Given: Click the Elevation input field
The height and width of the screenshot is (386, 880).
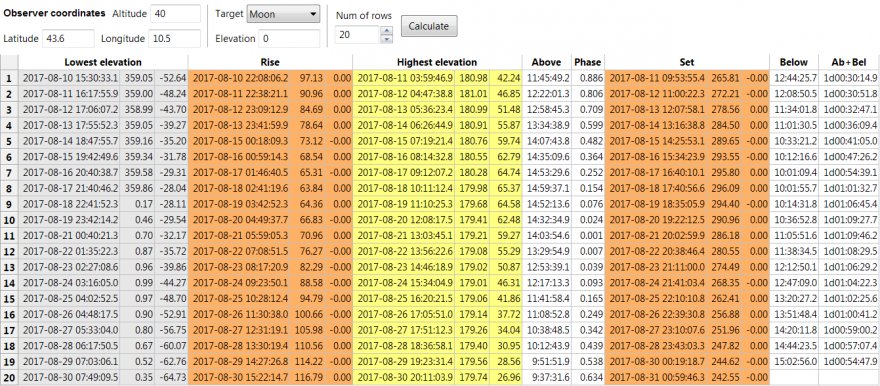Looking at the screenshot, I should (289, 39).
